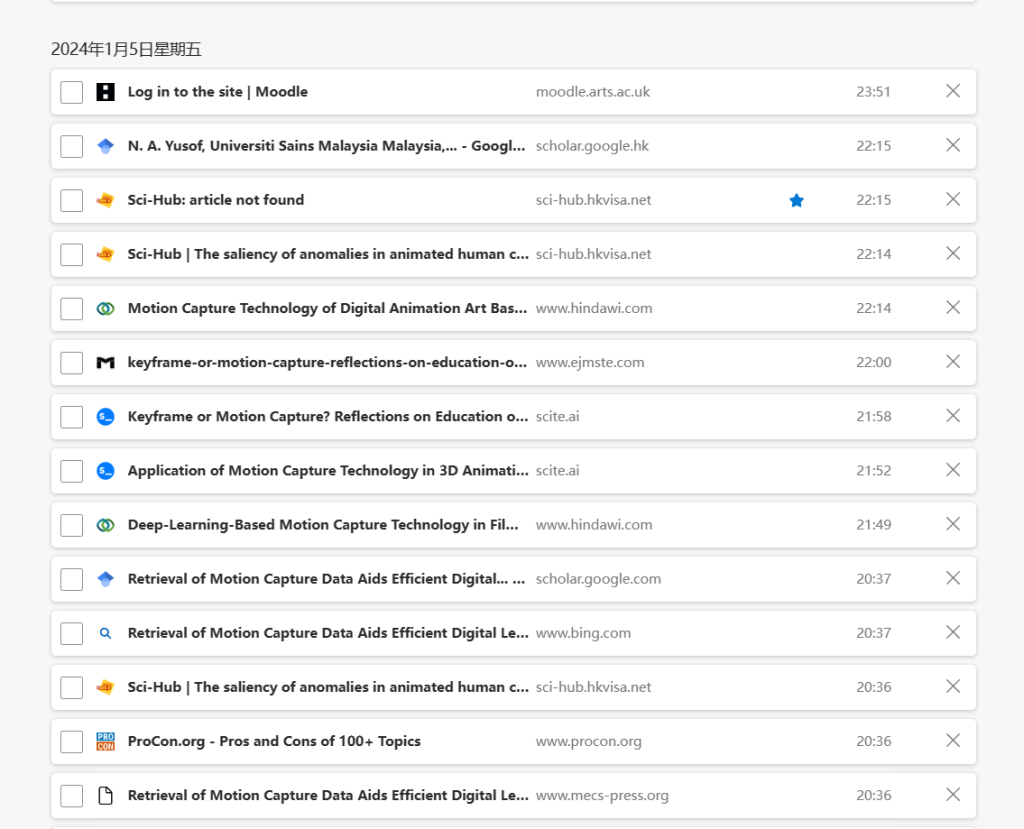Select the checkbox on the mecs-press.org Retrieval row
Viewport: 1024px width, 829px height.
pos(72,796)
